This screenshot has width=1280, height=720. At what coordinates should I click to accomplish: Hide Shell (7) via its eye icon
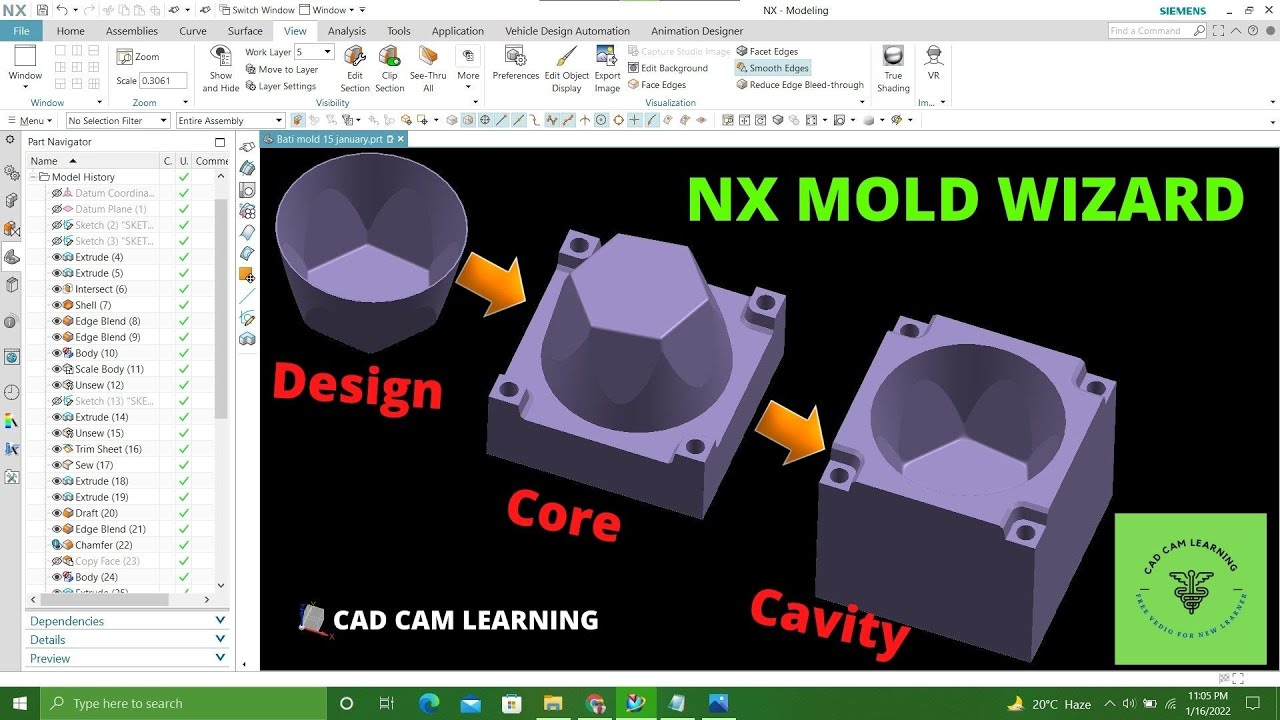[x=56, y=305]
